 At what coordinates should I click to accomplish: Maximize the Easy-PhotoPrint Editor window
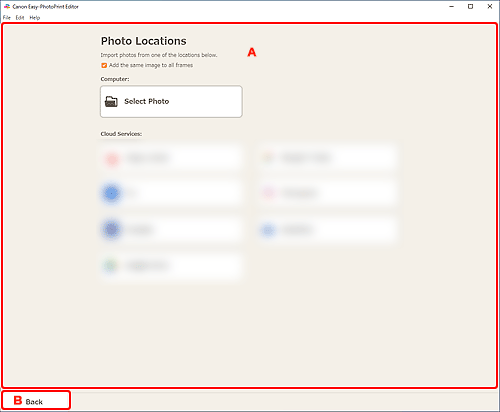tap(470, 6)
